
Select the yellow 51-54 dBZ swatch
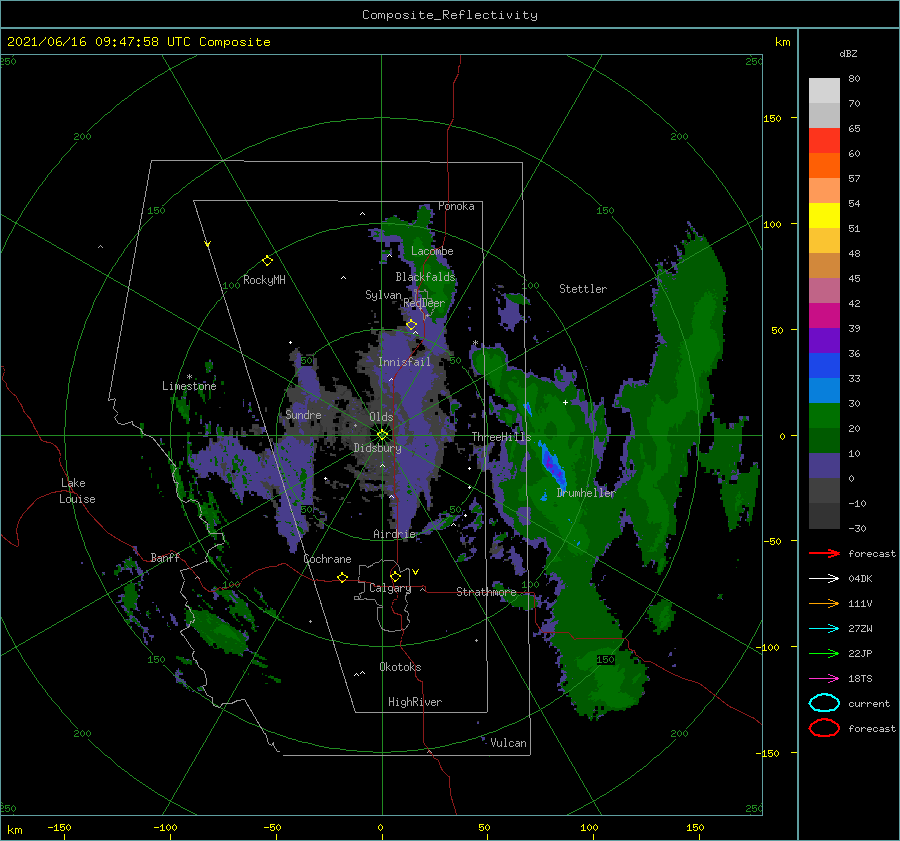824,215
